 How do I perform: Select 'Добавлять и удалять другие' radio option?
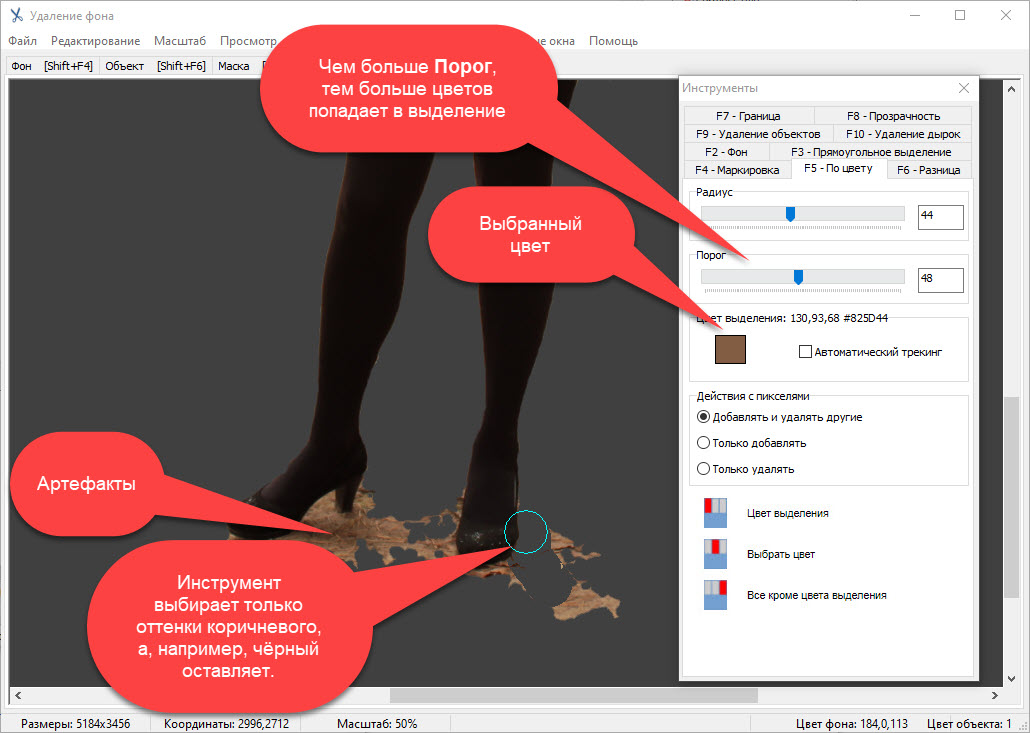703,417
